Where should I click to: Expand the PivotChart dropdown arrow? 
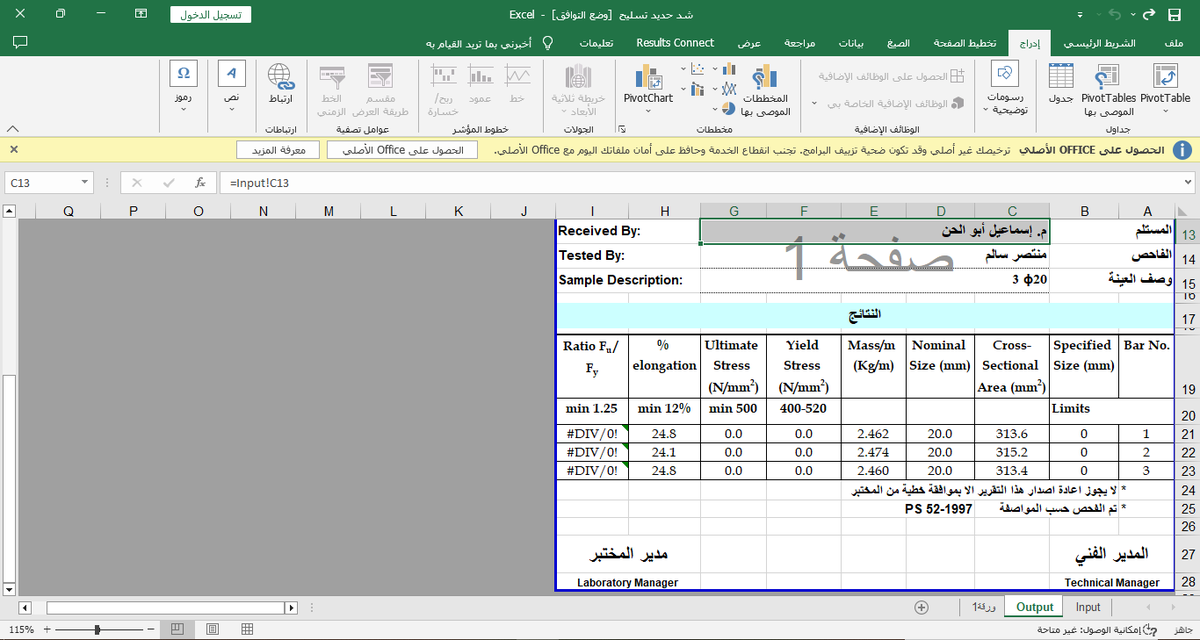648,110
